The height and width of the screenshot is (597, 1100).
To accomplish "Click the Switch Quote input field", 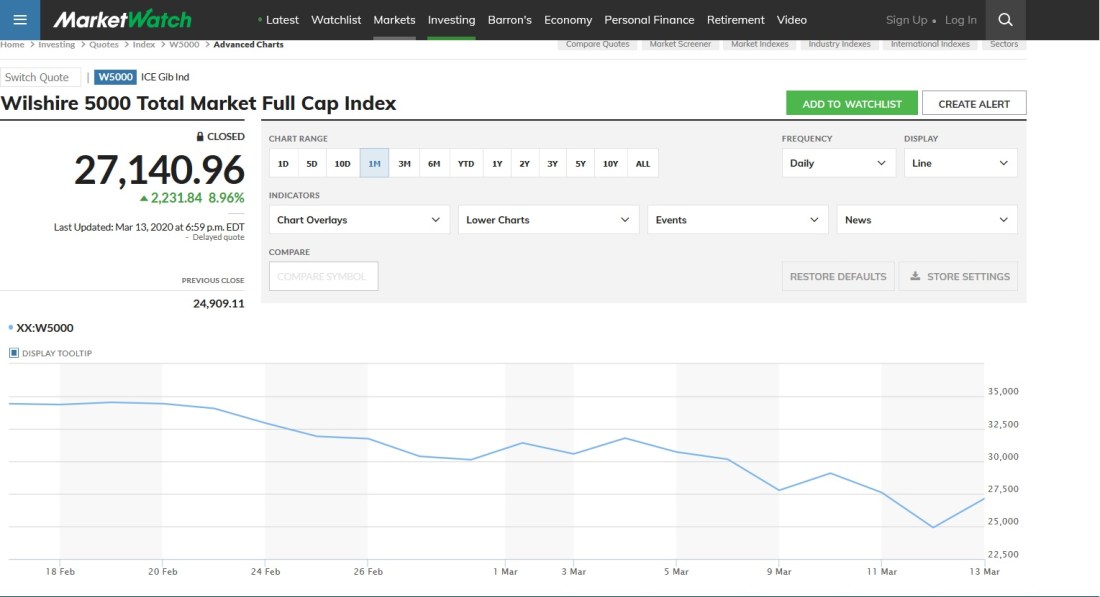I will [41, 77].
